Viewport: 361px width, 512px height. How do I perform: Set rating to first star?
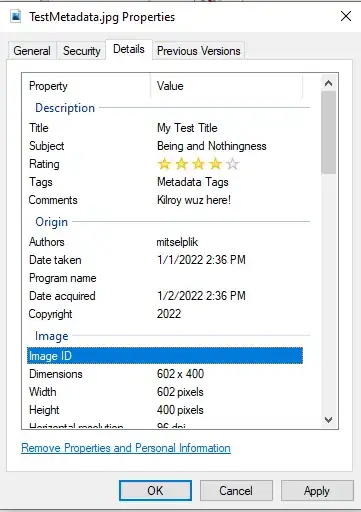[164, 164]
